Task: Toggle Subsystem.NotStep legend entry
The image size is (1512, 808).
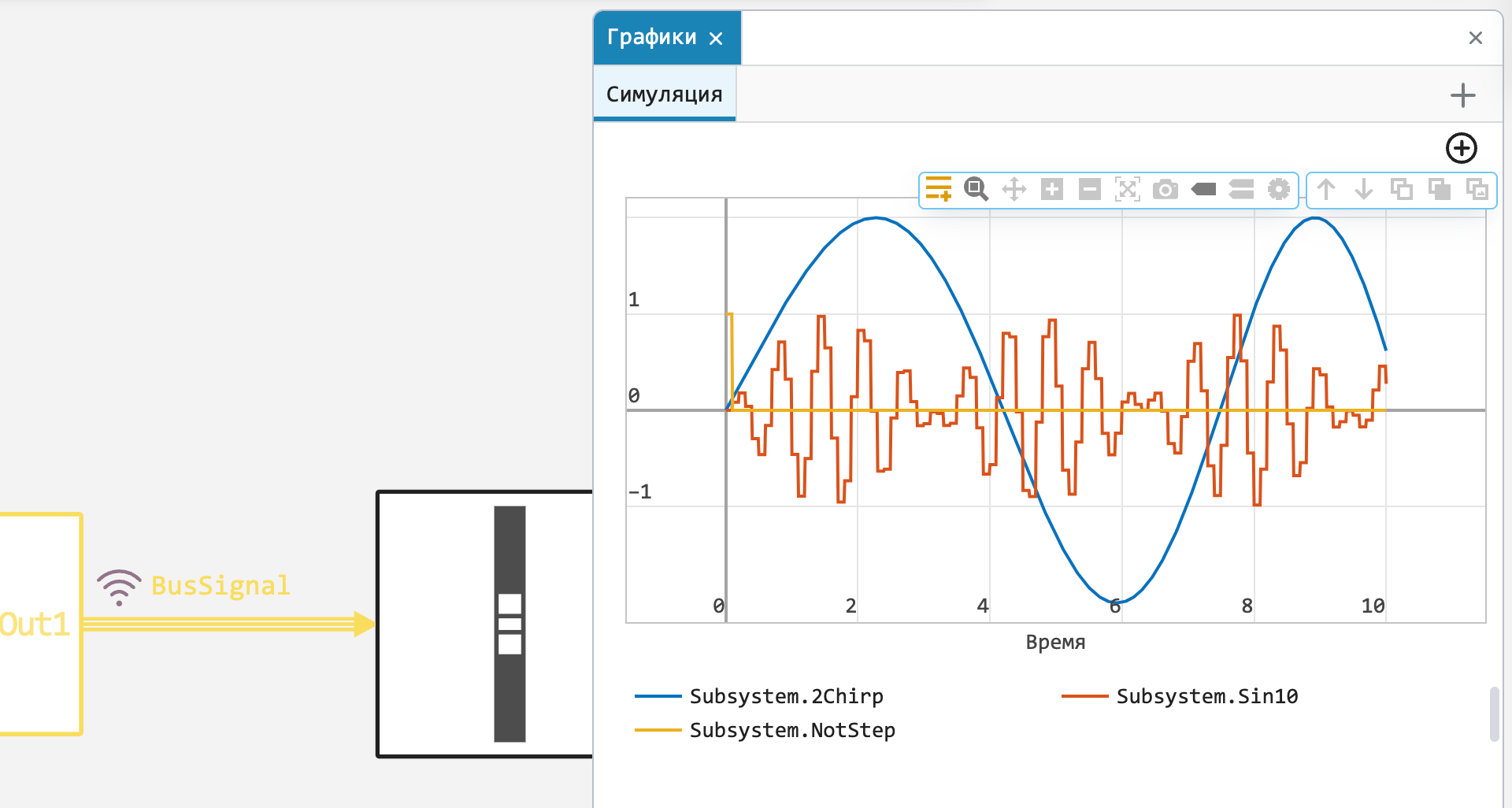Action: [x=765, y=730]
